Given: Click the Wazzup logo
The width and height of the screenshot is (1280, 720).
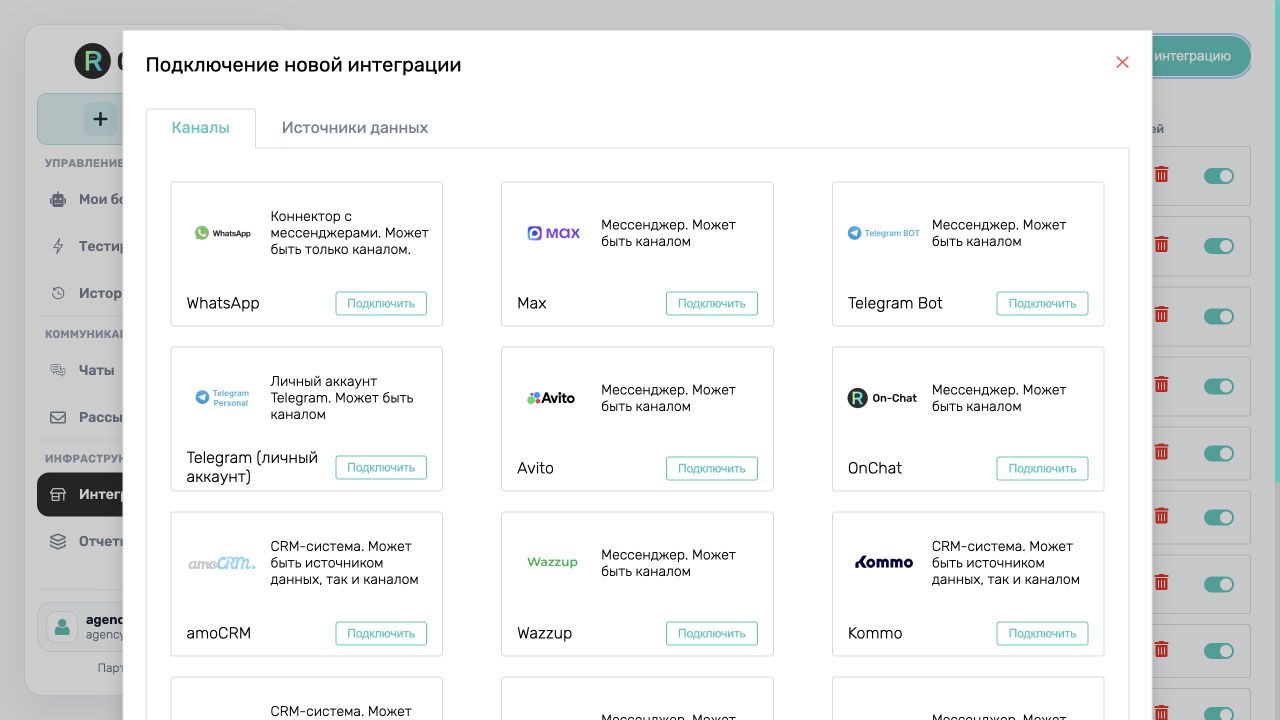Looking at the screenshot, I should (553, 562).
